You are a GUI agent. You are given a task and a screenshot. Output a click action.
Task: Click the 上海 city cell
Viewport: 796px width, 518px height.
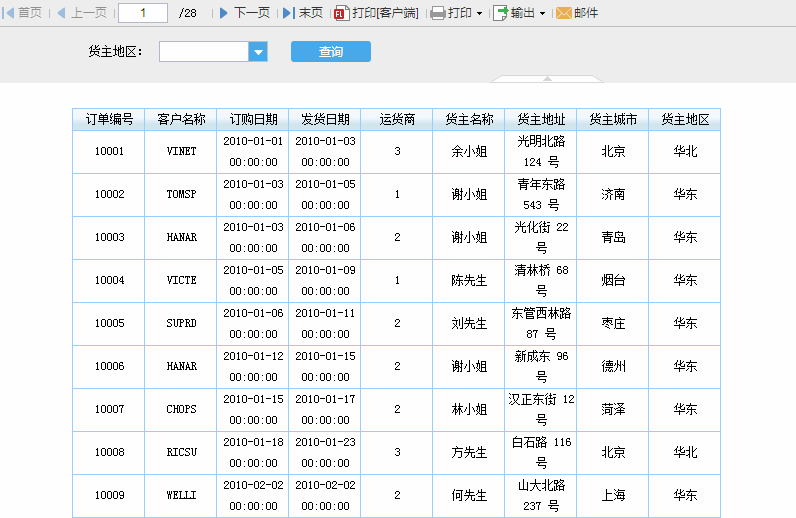coord(613,495)
